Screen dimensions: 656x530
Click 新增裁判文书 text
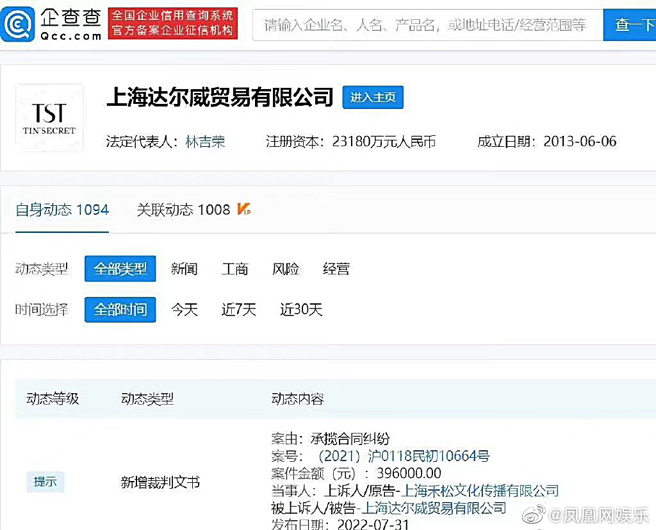point(160,482)
